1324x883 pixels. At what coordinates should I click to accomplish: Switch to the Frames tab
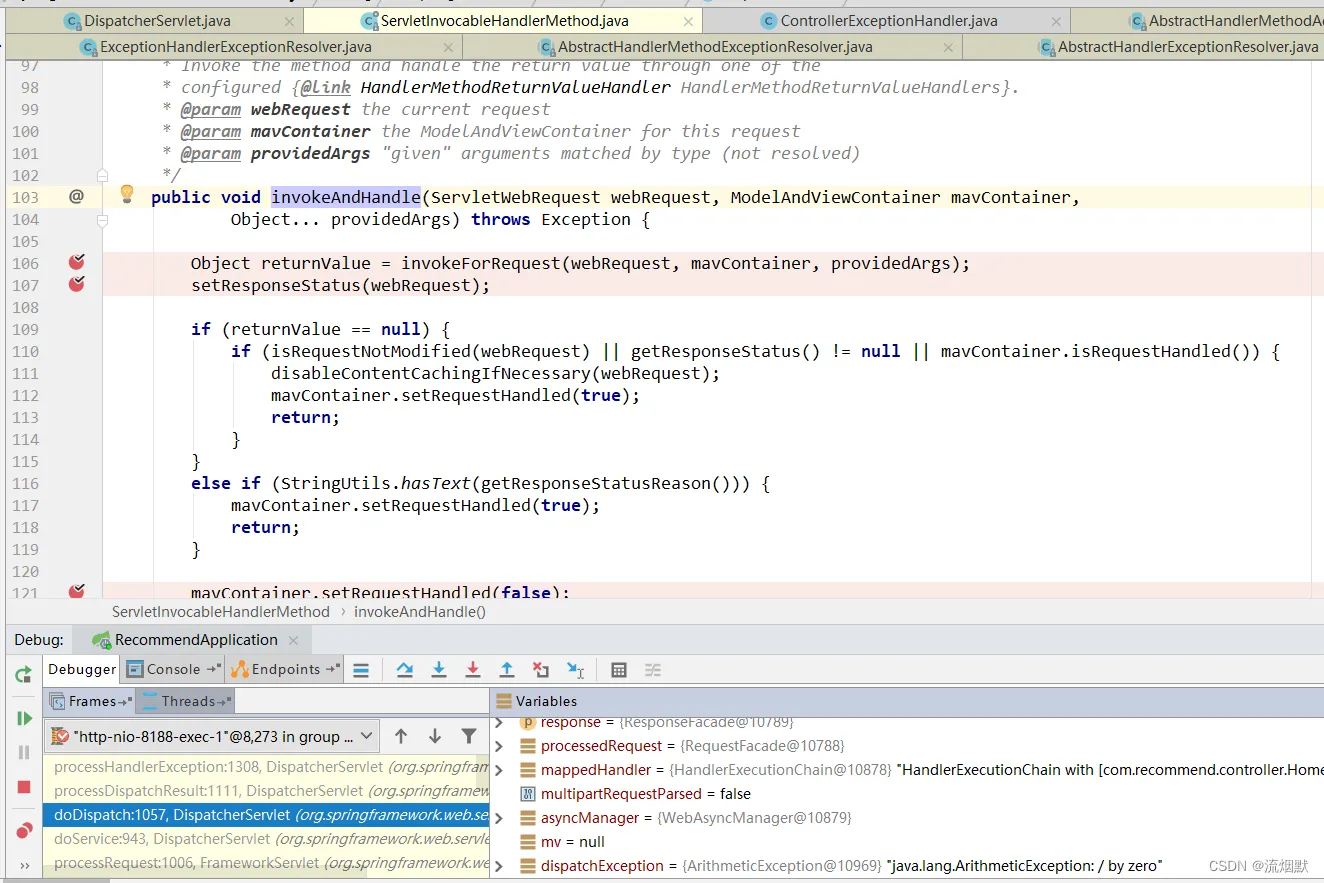pos(91,701)
